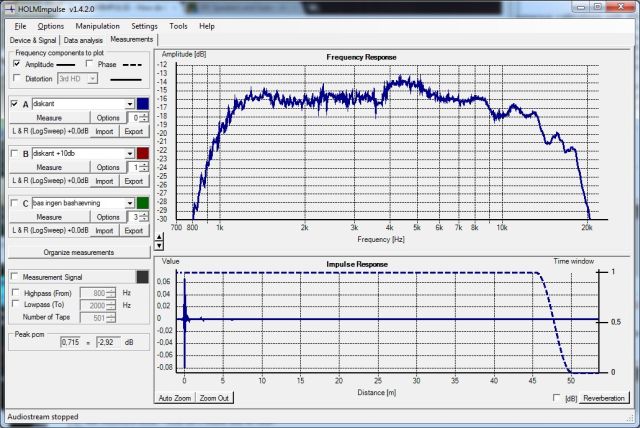640x428 pixels.
Task: Switch to Data analysis tab
Action: (x=83, y=40)
